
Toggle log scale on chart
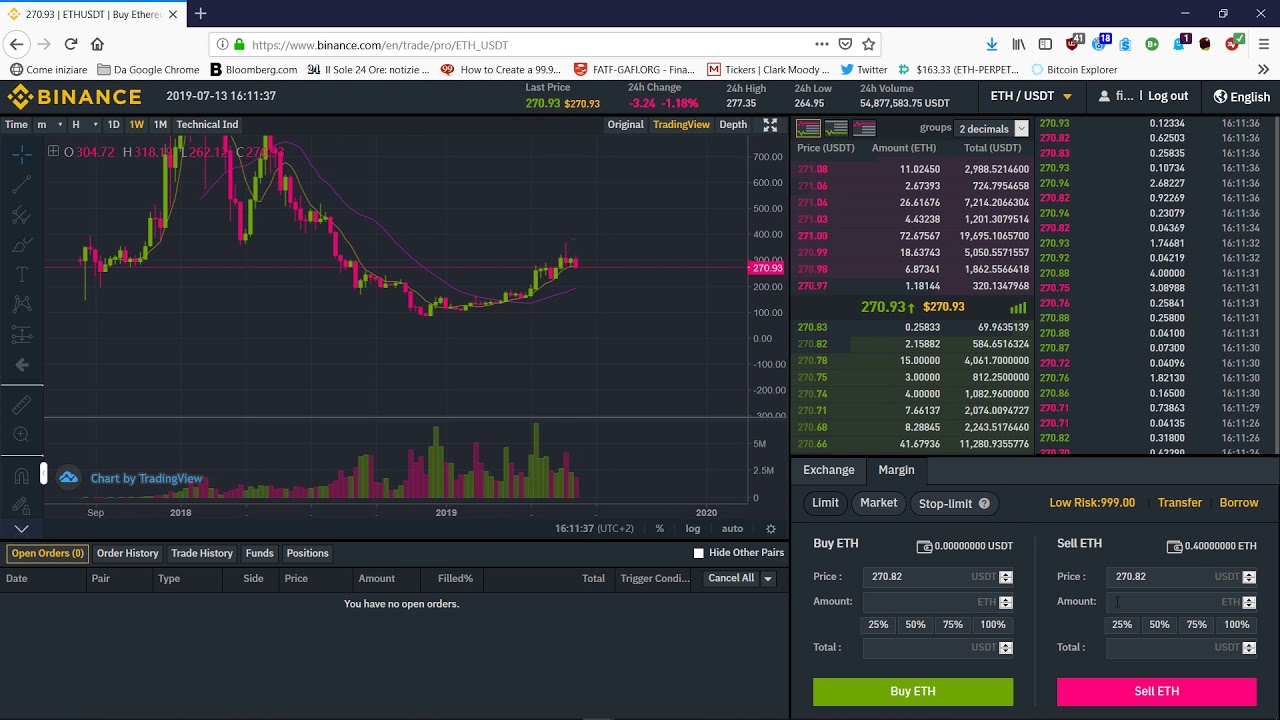tap(692, 529)
